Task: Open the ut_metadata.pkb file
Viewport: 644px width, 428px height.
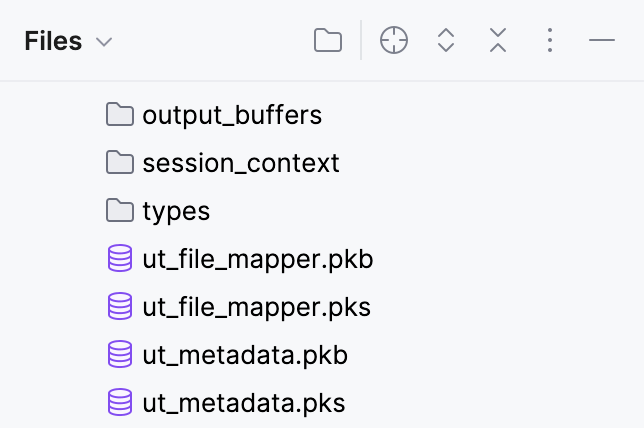Action: [245, 355]
